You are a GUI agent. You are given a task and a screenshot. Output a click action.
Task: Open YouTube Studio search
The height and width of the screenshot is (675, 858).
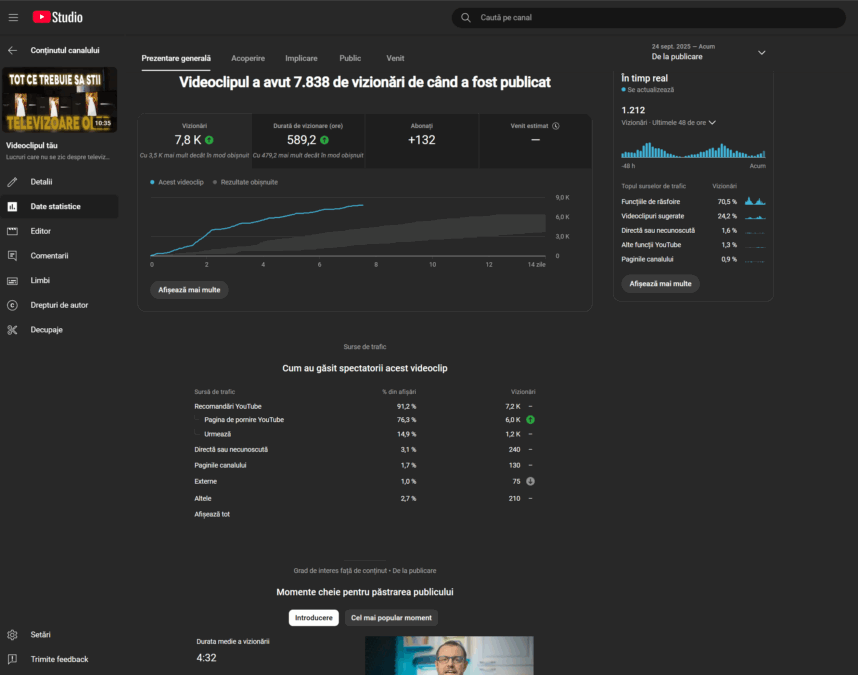[647, 17]
